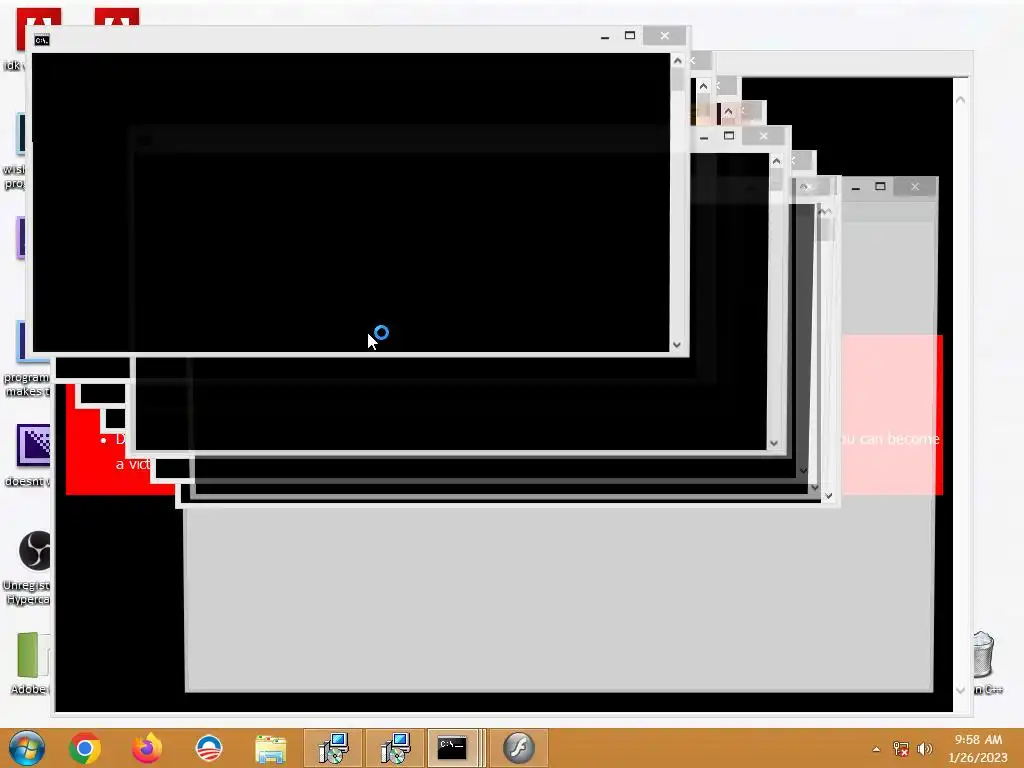The width and height of the screenshot is (1024, 768).
Task: Close the second Command Prompt window
Action: (763, 136)
